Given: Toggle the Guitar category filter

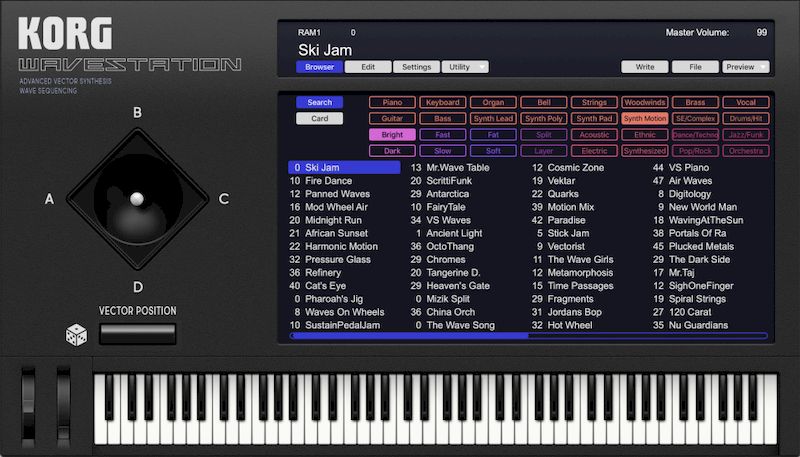Looking at the screenshot, I should tap(392, 119).
